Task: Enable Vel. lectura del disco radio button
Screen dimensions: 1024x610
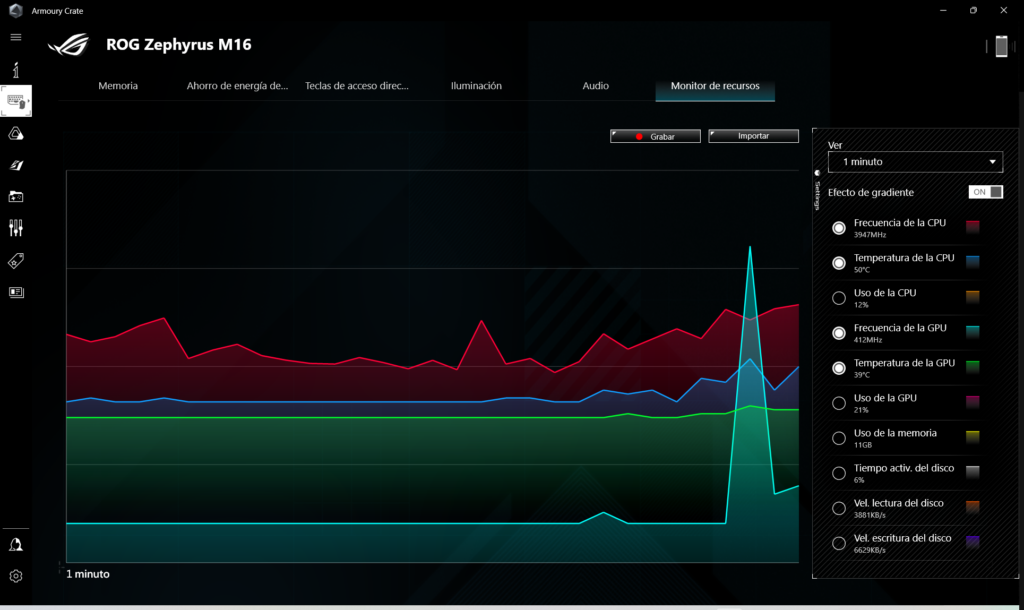Action: [839, 508]
